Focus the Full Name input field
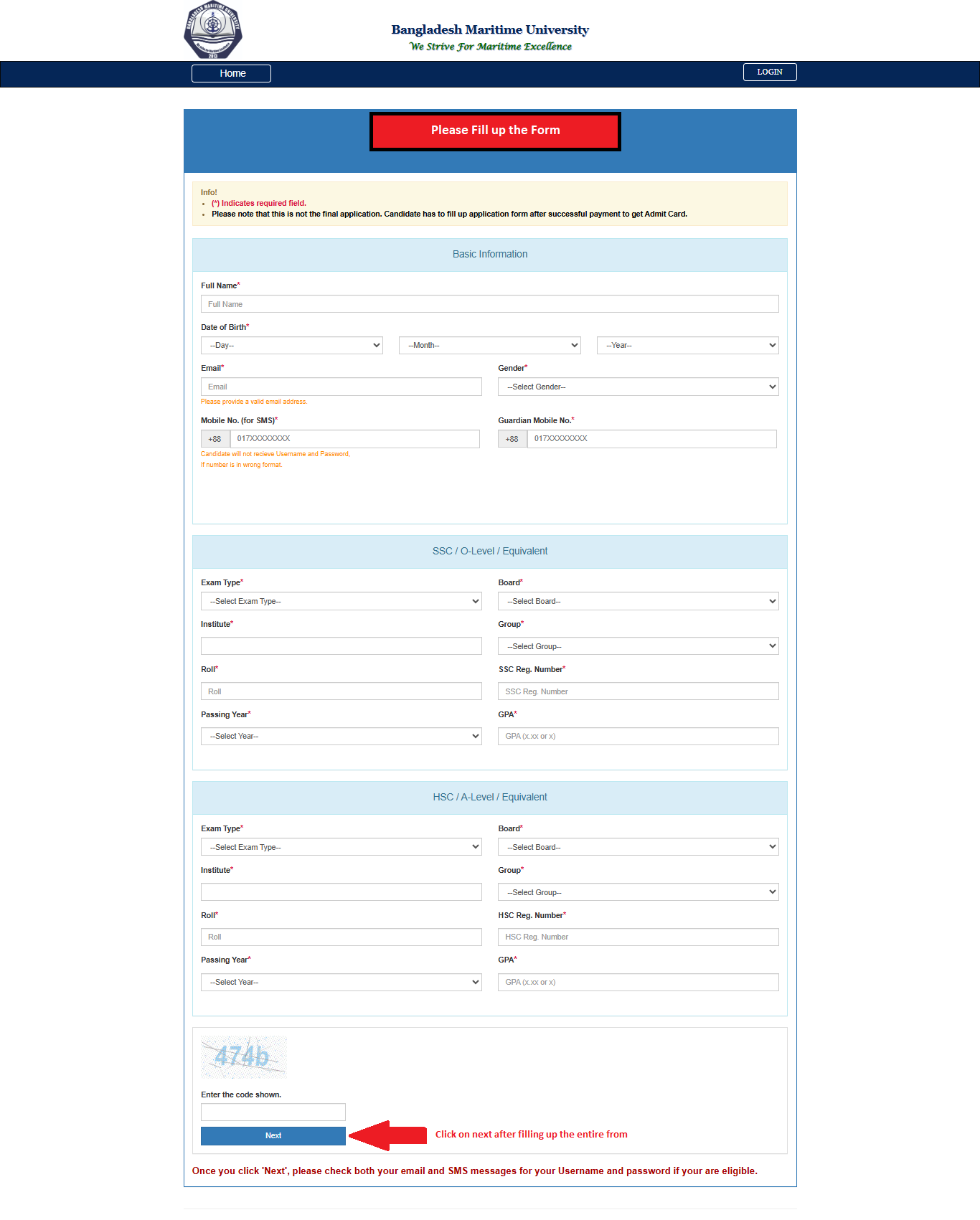This screenshot has width=980, height=1220. tap(489, 304)
